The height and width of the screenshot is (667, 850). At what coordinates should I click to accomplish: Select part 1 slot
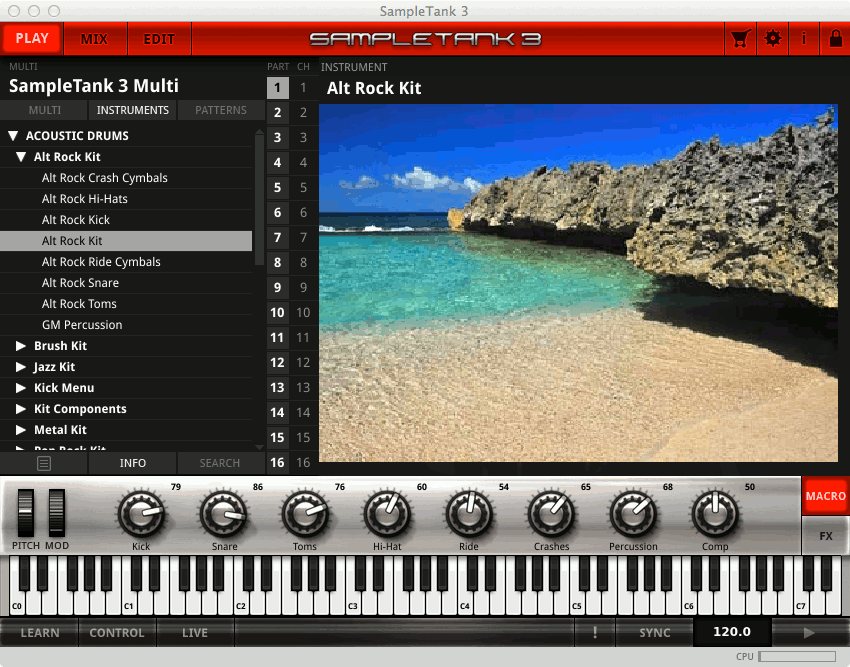(278, 87)
